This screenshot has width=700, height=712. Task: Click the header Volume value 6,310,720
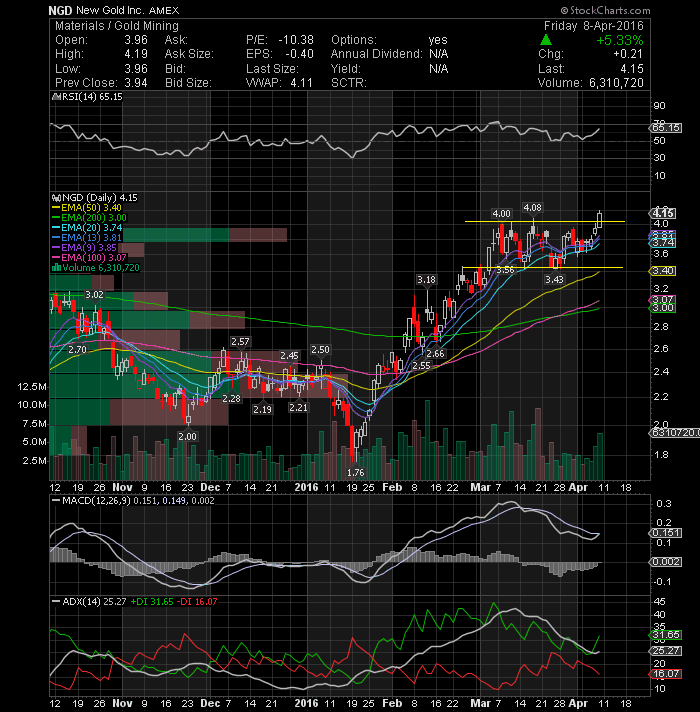pos(616,83)
